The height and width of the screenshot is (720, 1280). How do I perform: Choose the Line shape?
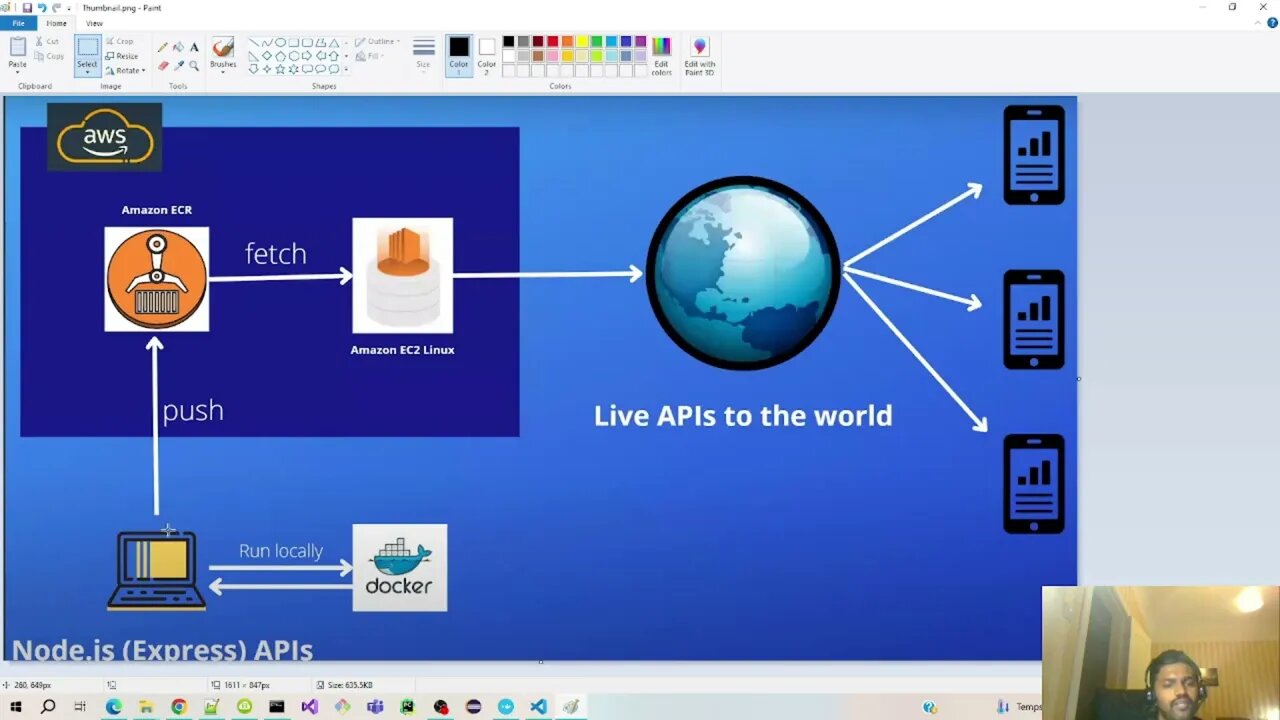point(254,42)
